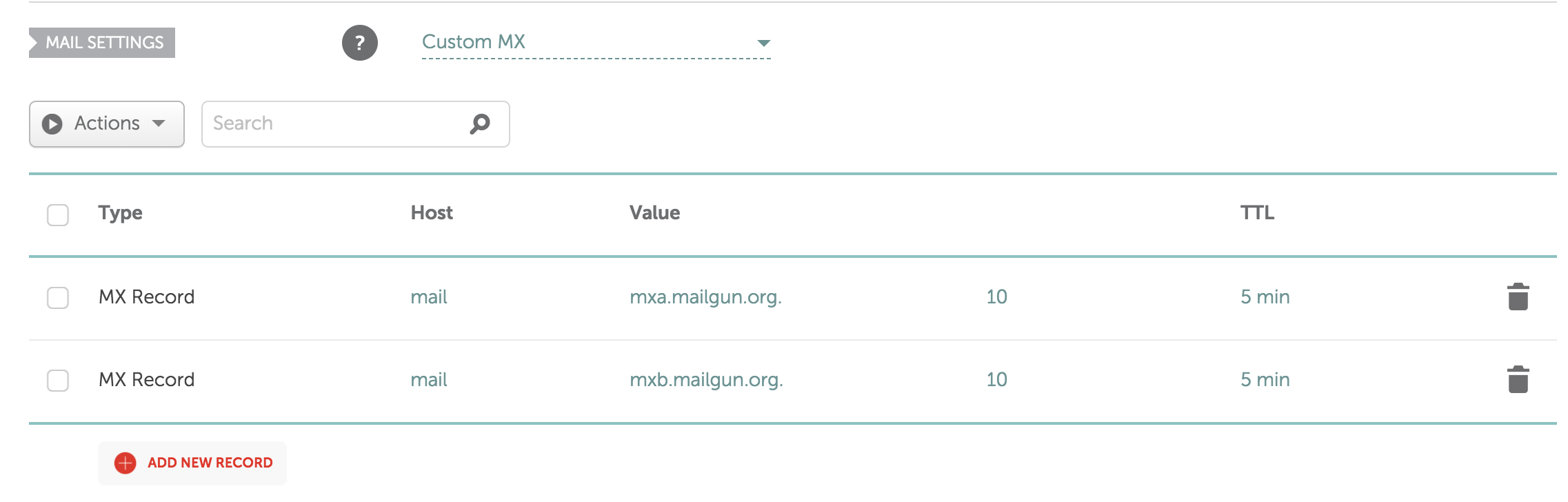Viewport: 1568px width, 502px height.
Task: Delete the mxa.mailgun.org MX record
Action: 1518,297
